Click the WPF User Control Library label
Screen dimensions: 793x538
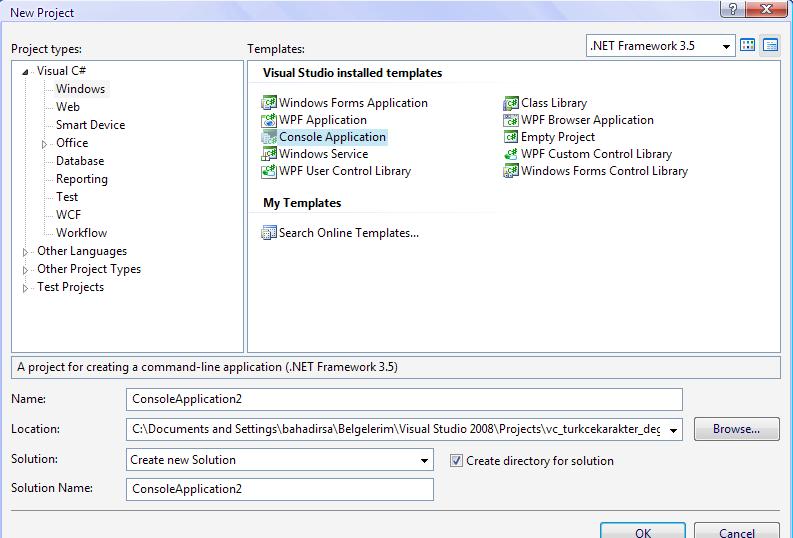coord(345,171)
